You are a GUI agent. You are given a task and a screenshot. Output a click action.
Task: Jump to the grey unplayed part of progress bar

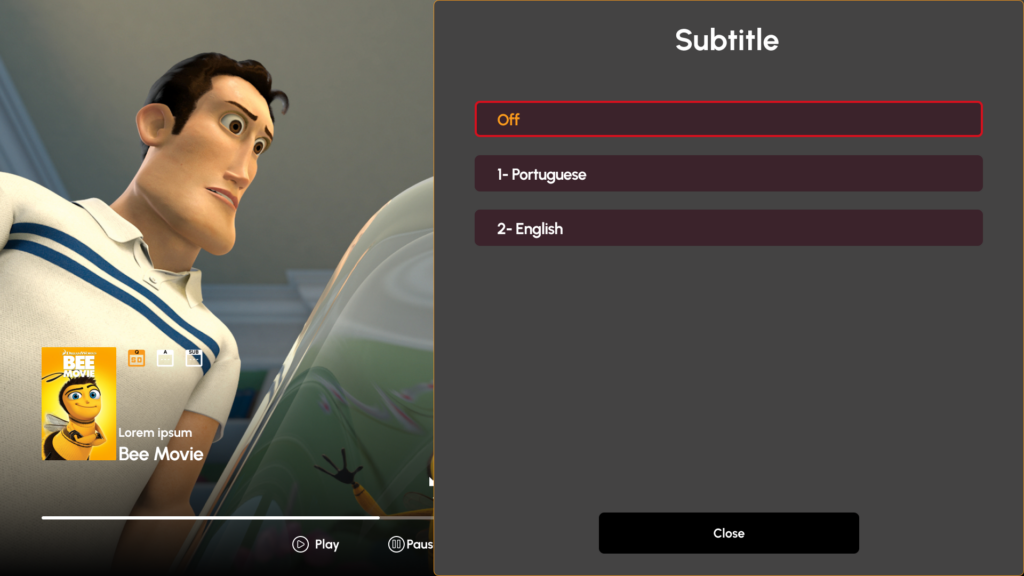tap(406, 518)
